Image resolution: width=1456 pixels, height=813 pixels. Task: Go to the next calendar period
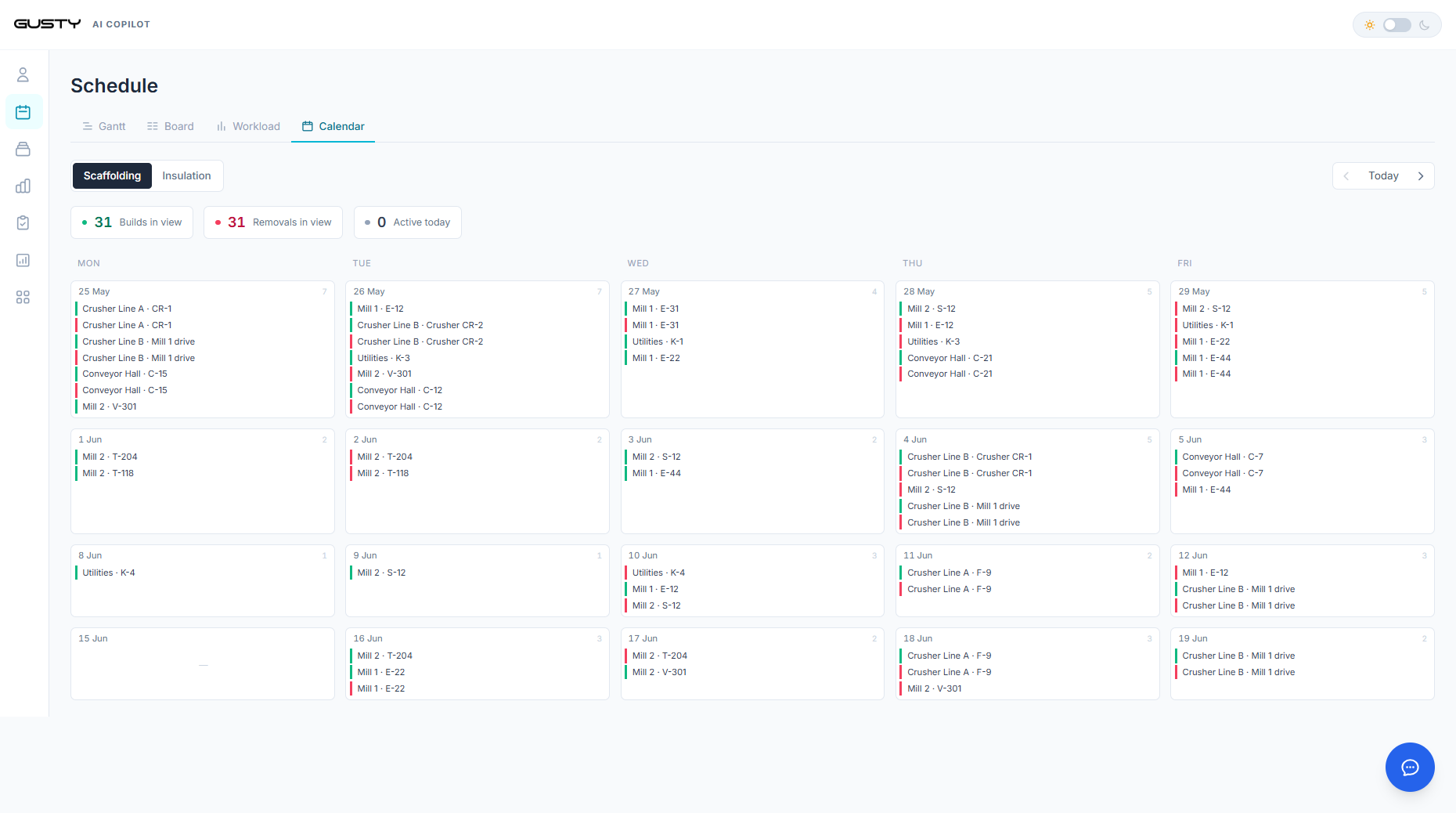1421,176
